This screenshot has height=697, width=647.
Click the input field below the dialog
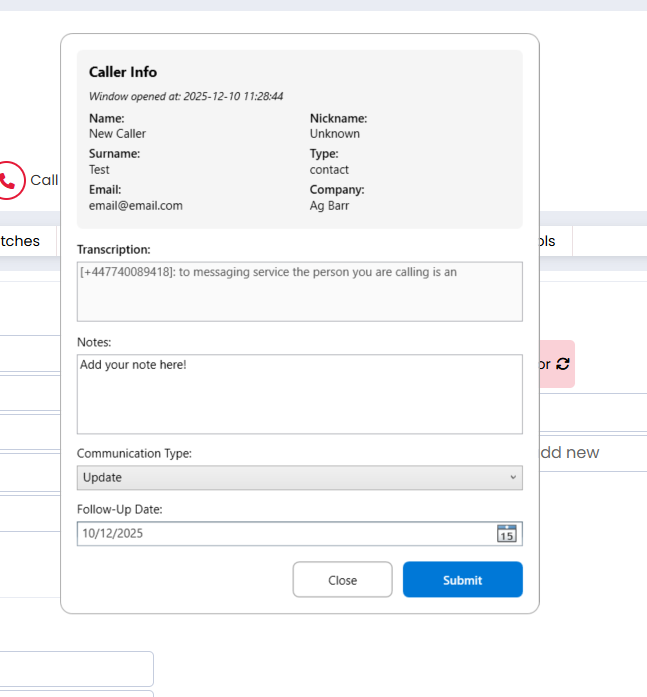pos(76,668)
